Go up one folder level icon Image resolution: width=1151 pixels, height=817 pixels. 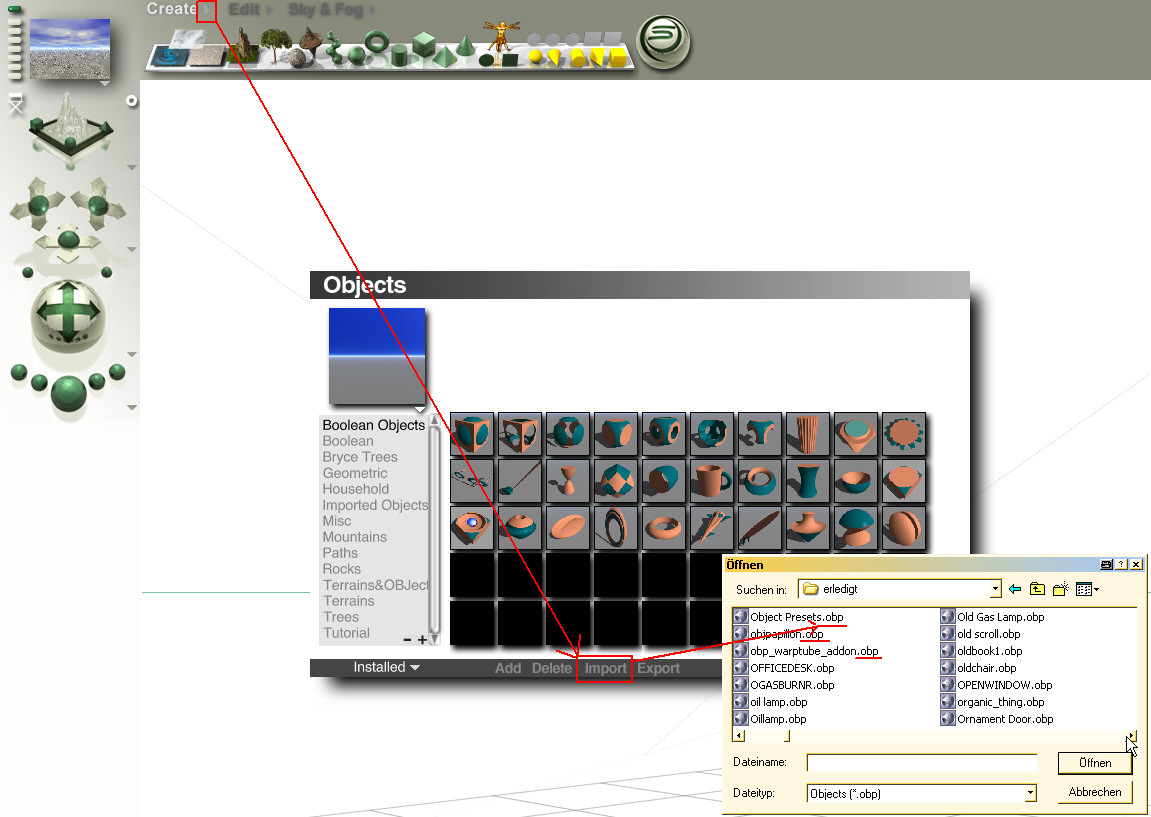pos(1036,589)
